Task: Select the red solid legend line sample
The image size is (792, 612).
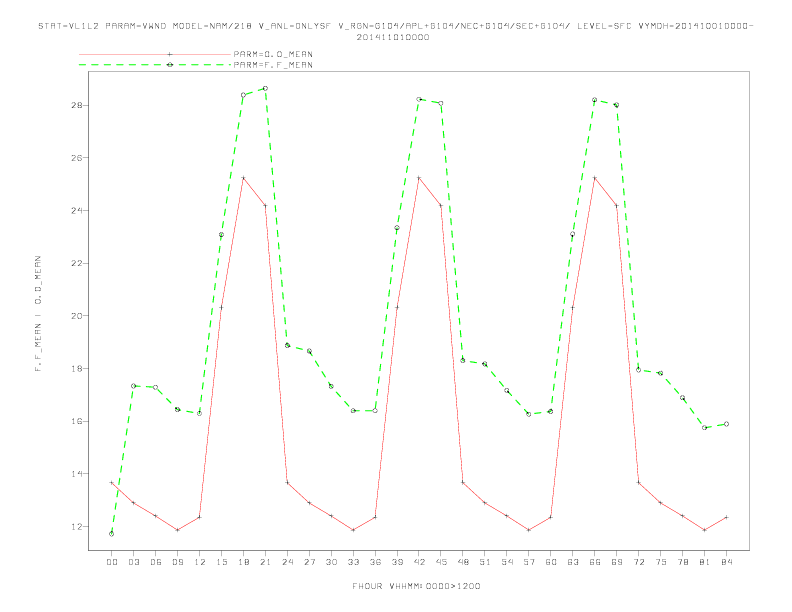Action: (x=155, y=54)
